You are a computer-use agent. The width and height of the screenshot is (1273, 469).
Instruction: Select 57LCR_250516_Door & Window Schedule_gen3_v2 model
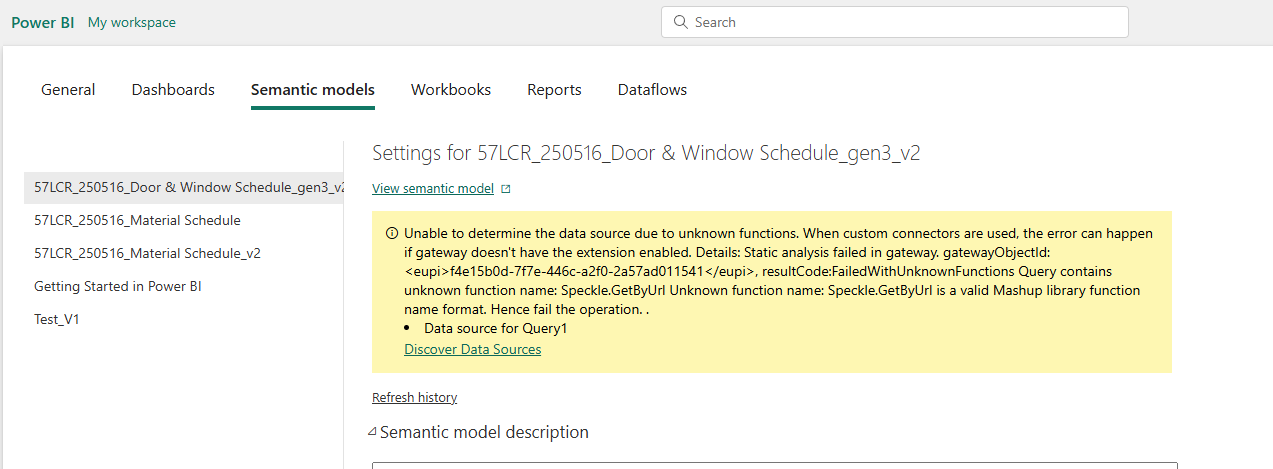coord(184,187)
